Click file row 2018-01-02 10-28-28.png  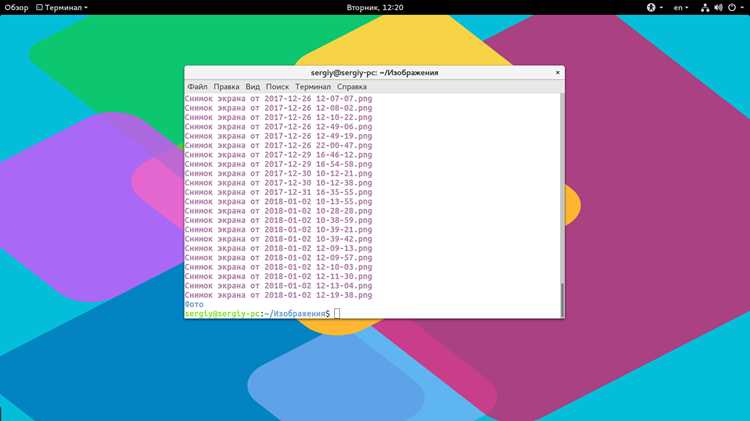click(278, 211)
